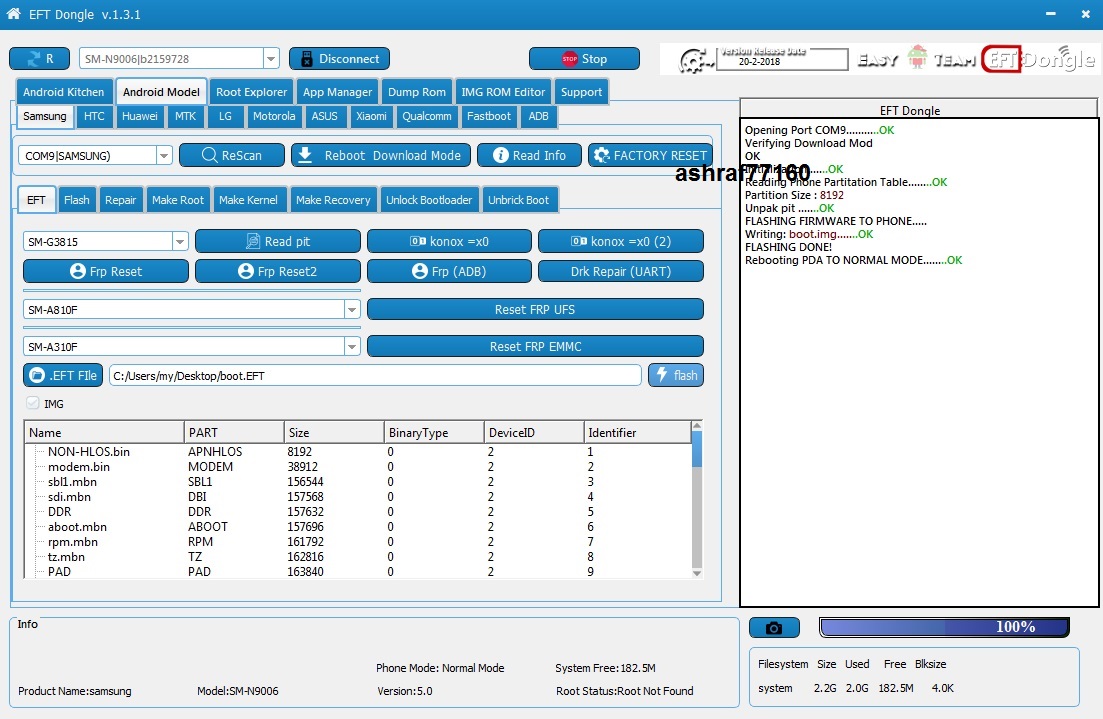Open the IMG ROM Editor tab

click(503, 92)
